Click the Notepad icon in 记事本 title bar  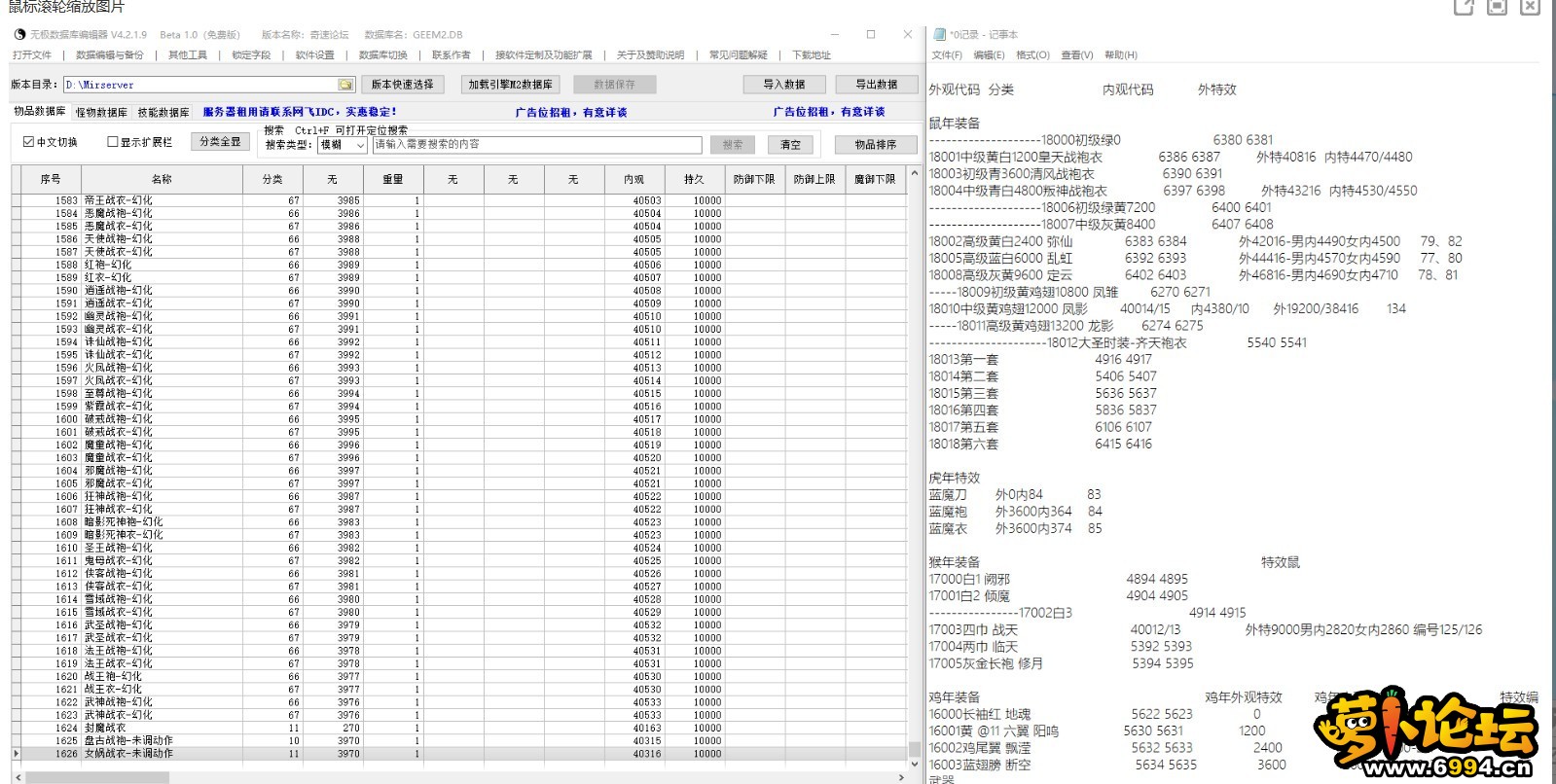click(x=940, y=34)
